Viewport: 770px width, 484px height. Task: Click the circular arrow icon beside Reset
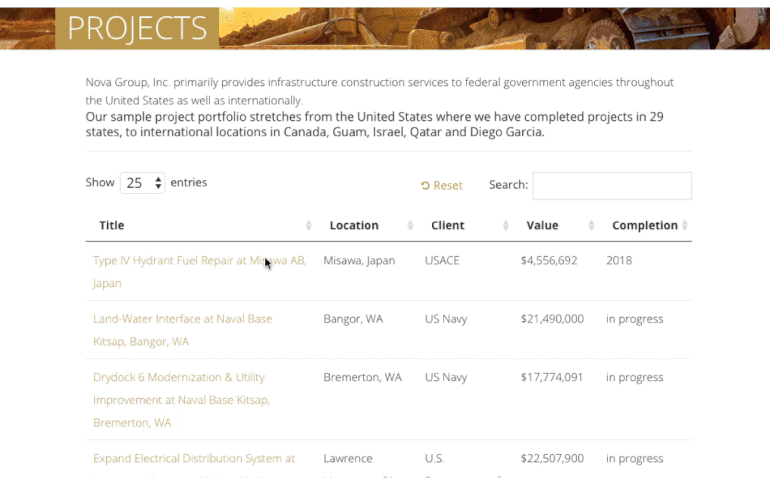click(426, 186)
